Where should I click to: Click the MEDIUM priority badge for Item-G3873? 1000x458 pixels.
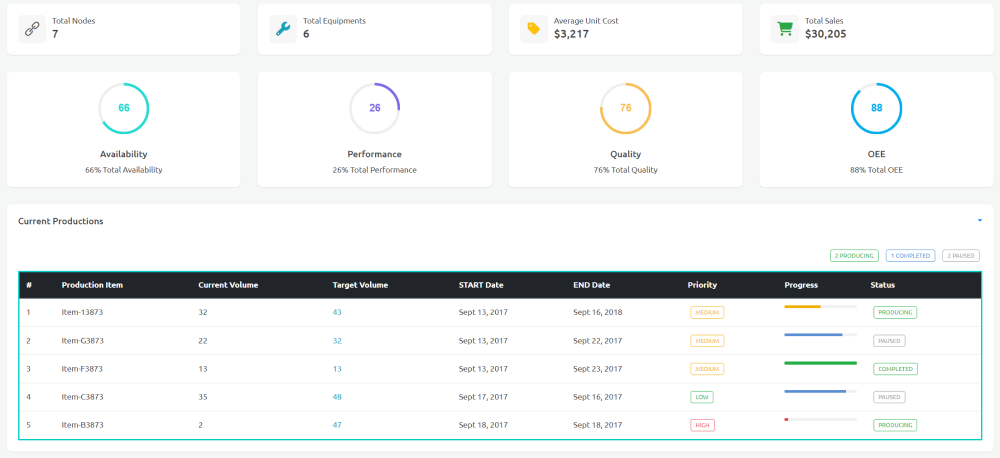click(707, 341)
